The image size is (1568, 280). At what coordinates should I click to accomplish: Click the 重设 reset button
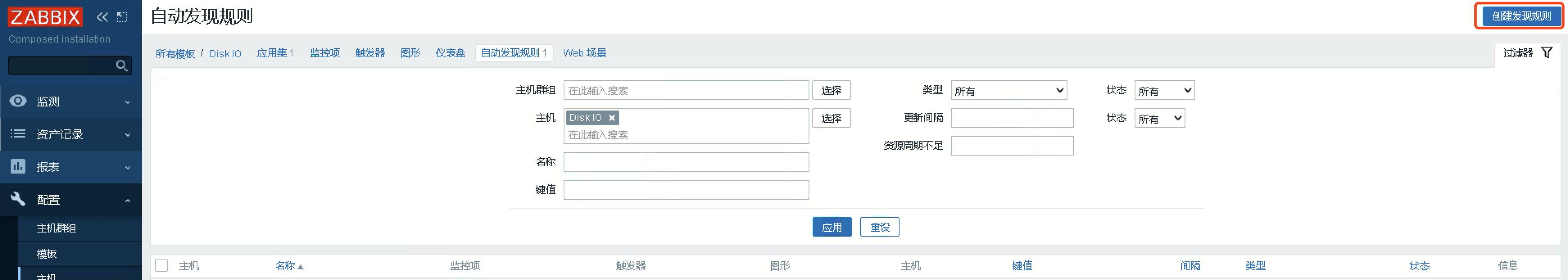click(879, 227)
